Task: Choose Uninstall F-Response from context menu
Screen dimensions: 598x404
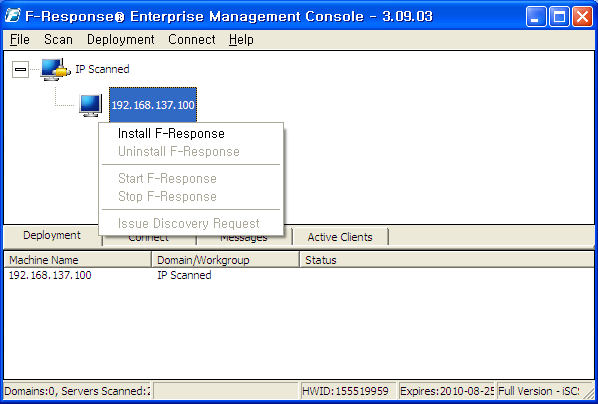Action: (191, 151)
